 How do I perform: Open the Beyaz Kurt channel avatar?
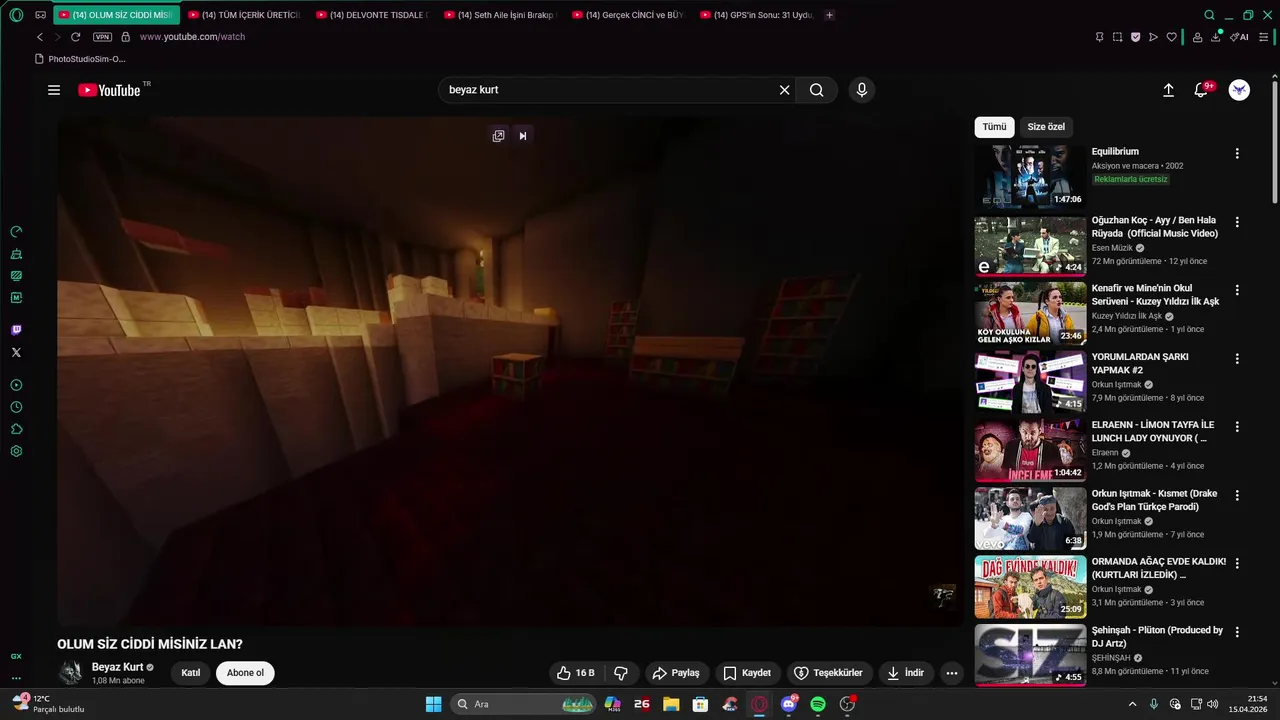tap(71, 673)
